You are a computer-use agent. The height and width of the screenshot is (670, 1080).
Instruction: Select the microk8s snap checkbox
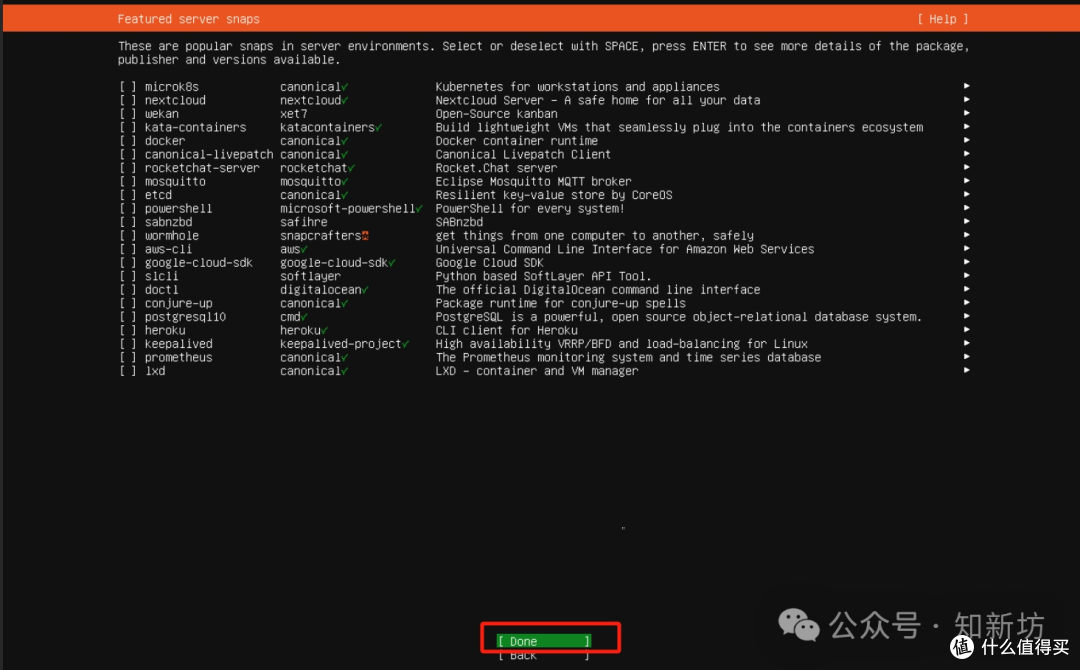(x=127, y=86)
